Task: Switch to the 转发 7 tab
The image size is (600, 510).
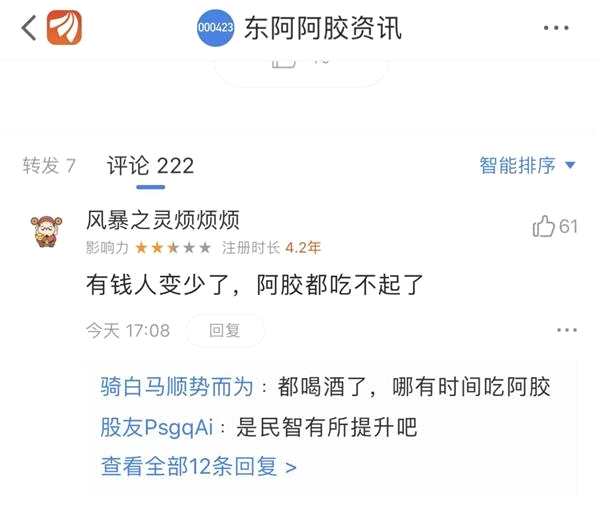Action: pyautogui.click(x=49, y=165)
